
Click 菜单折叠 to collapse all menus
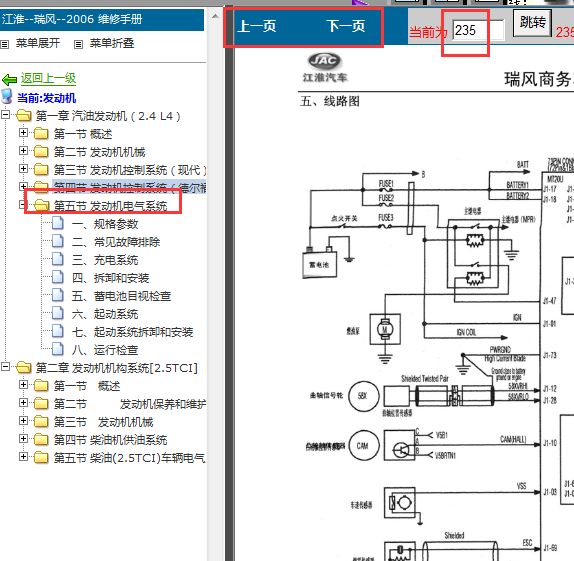(112, 43)
